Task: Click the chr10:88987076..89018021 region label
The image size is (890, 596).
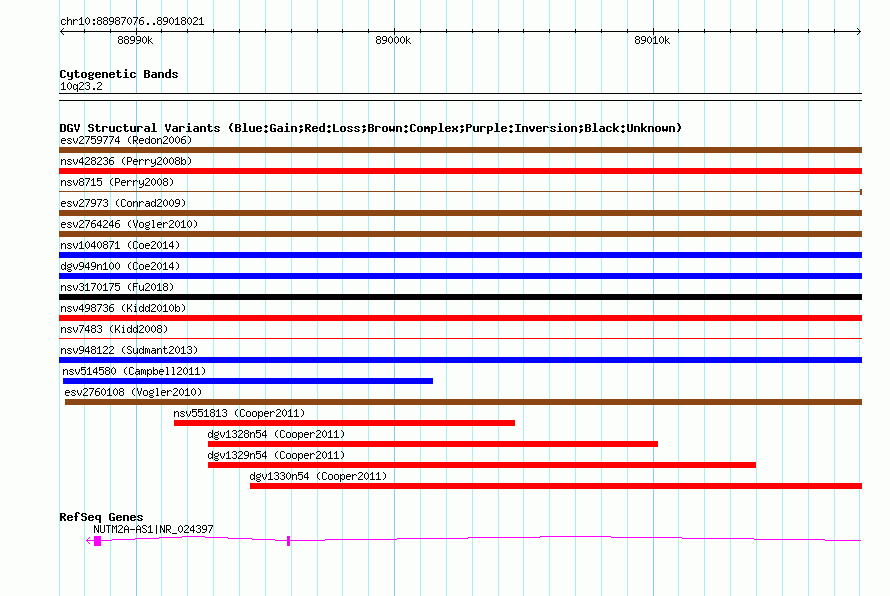Action: pyautogui.click(x=132, y=21)
